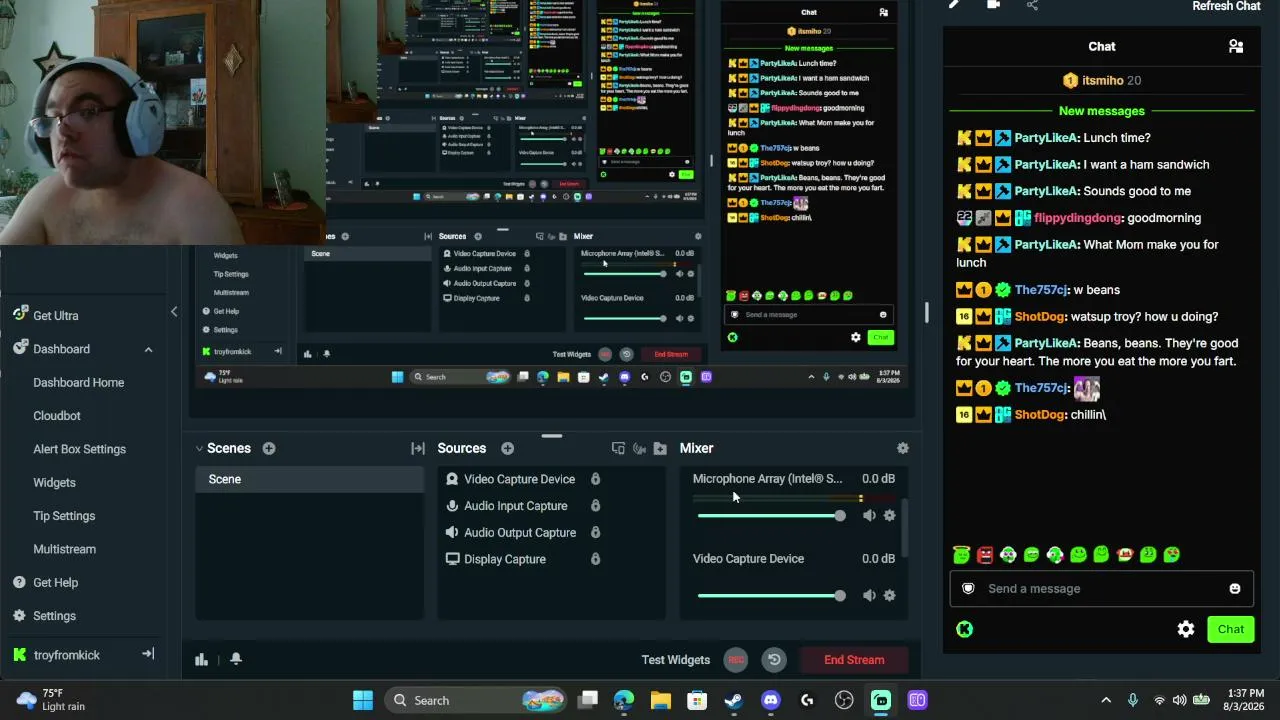
Task: Open settings gear for Microphone Array mixer
Action: coord(889,515)
